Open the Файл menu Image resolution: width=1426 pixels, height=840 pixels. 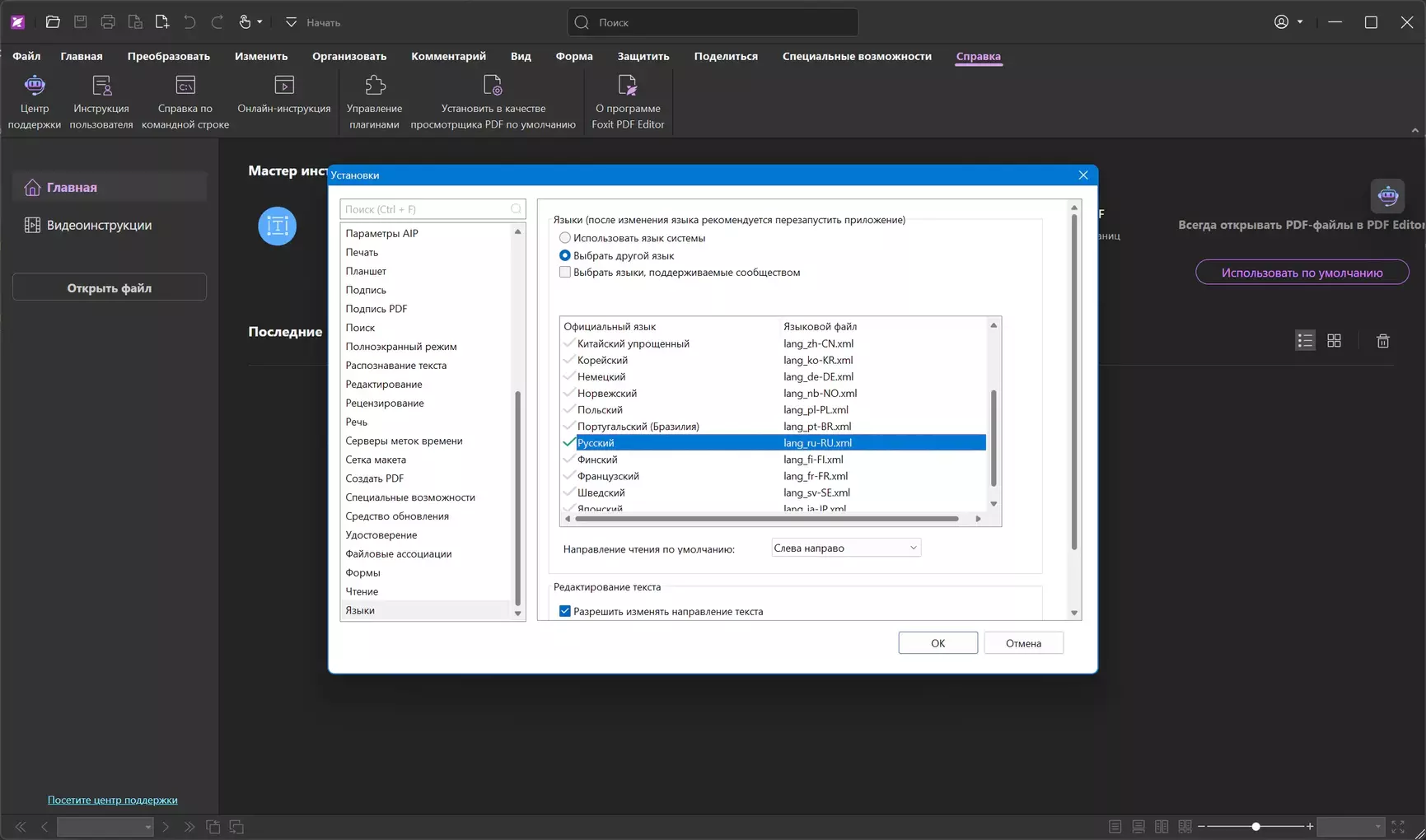click(x=26, y=56)
